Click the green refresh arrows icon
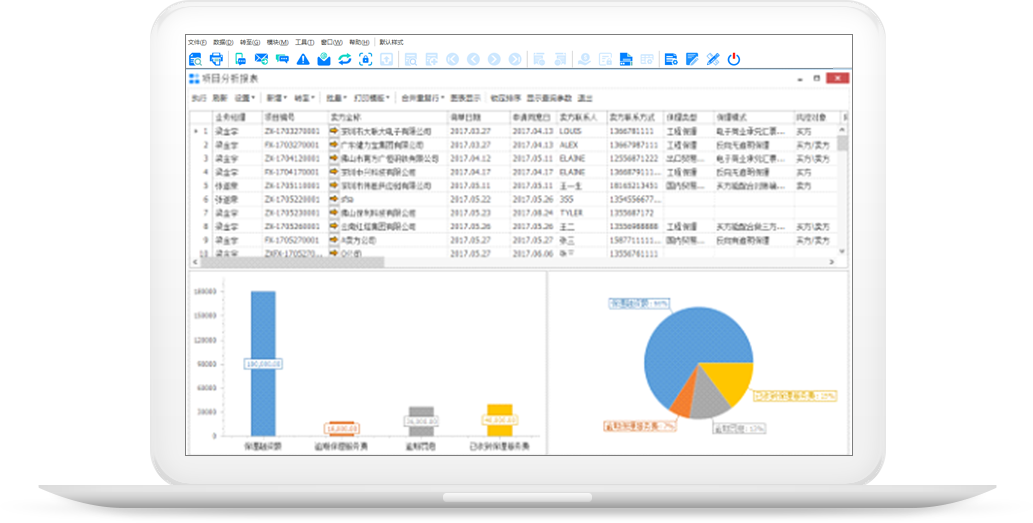Screen dimensions: 1033x523 pyautogui.click(x=344, y=60)
